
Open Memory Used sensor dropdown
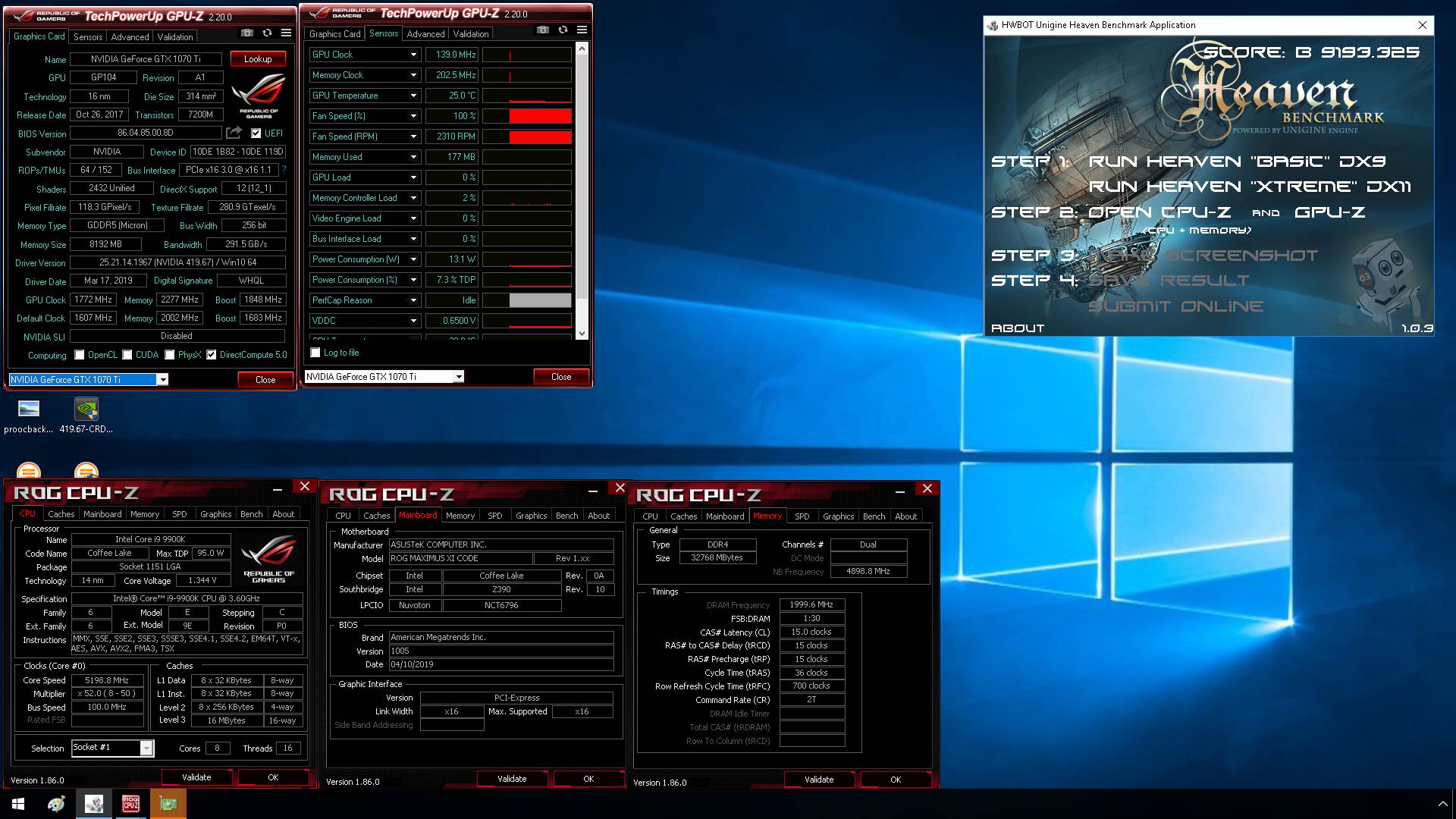(x=413, y=157)
